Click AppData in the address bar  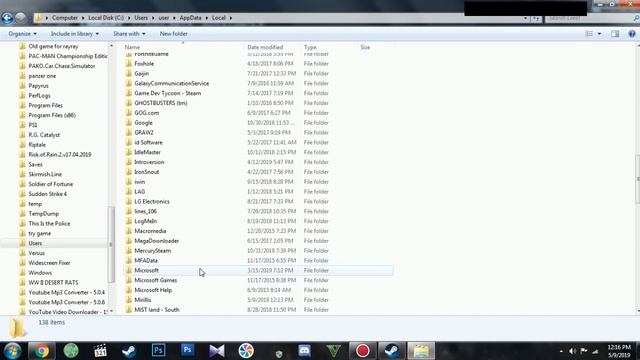pos(191,18)
